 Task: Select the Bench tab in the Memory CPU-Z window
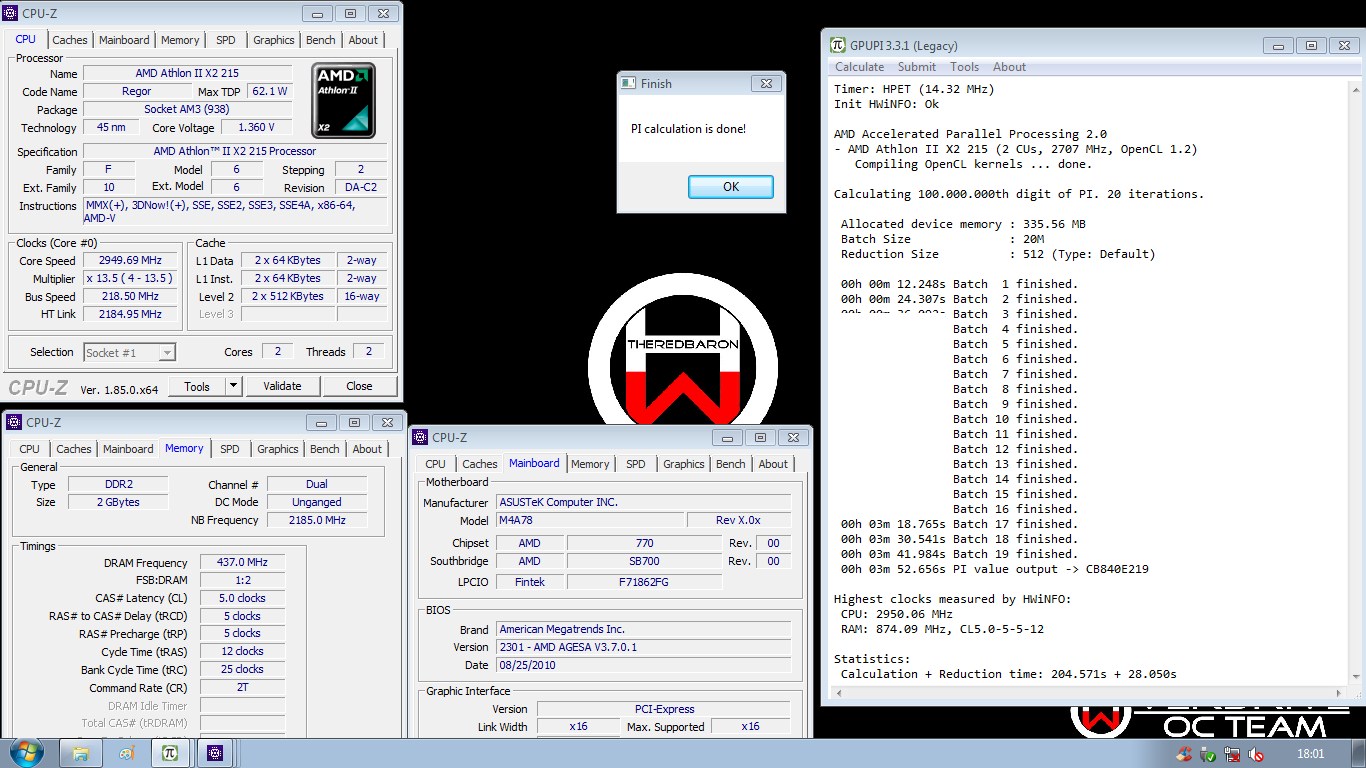(x=325, y=449)
